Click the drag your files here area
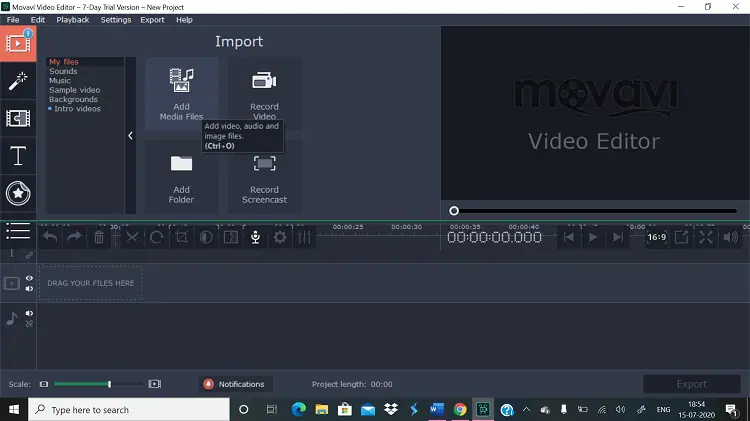This screenshot has height=421, width=750. [91, 283]
